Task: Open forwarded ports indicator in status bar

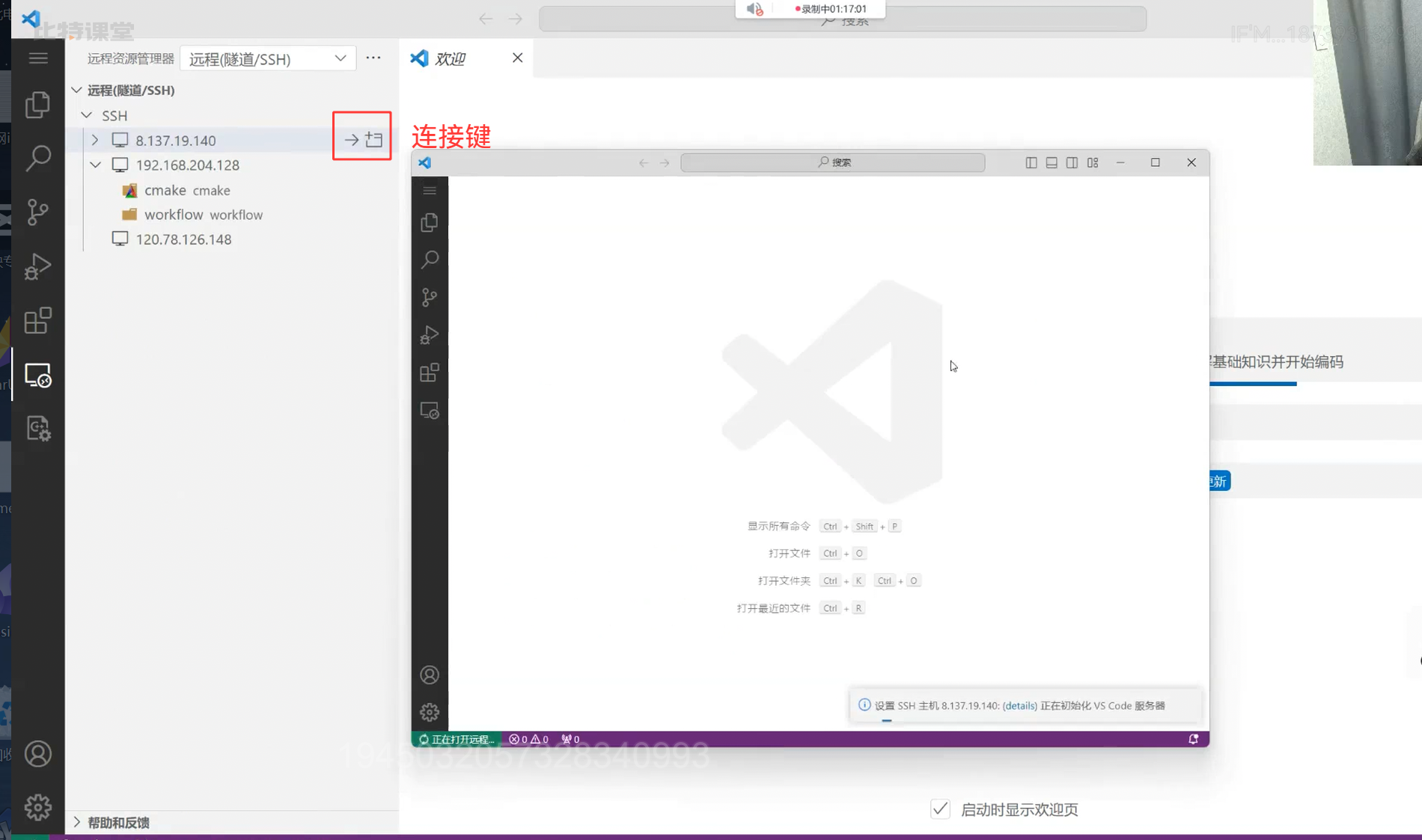Action: tap(570, 739)
